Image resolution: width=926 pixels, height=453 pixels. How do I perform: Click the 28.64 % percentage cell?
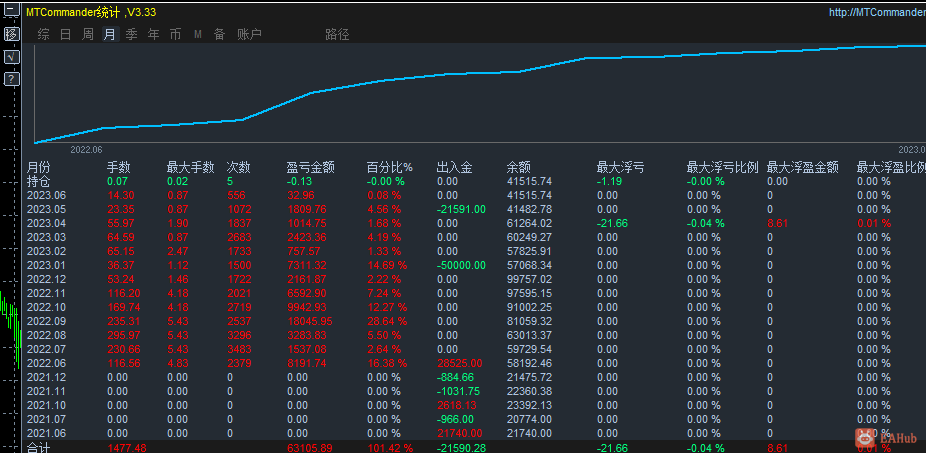[387, 321]
